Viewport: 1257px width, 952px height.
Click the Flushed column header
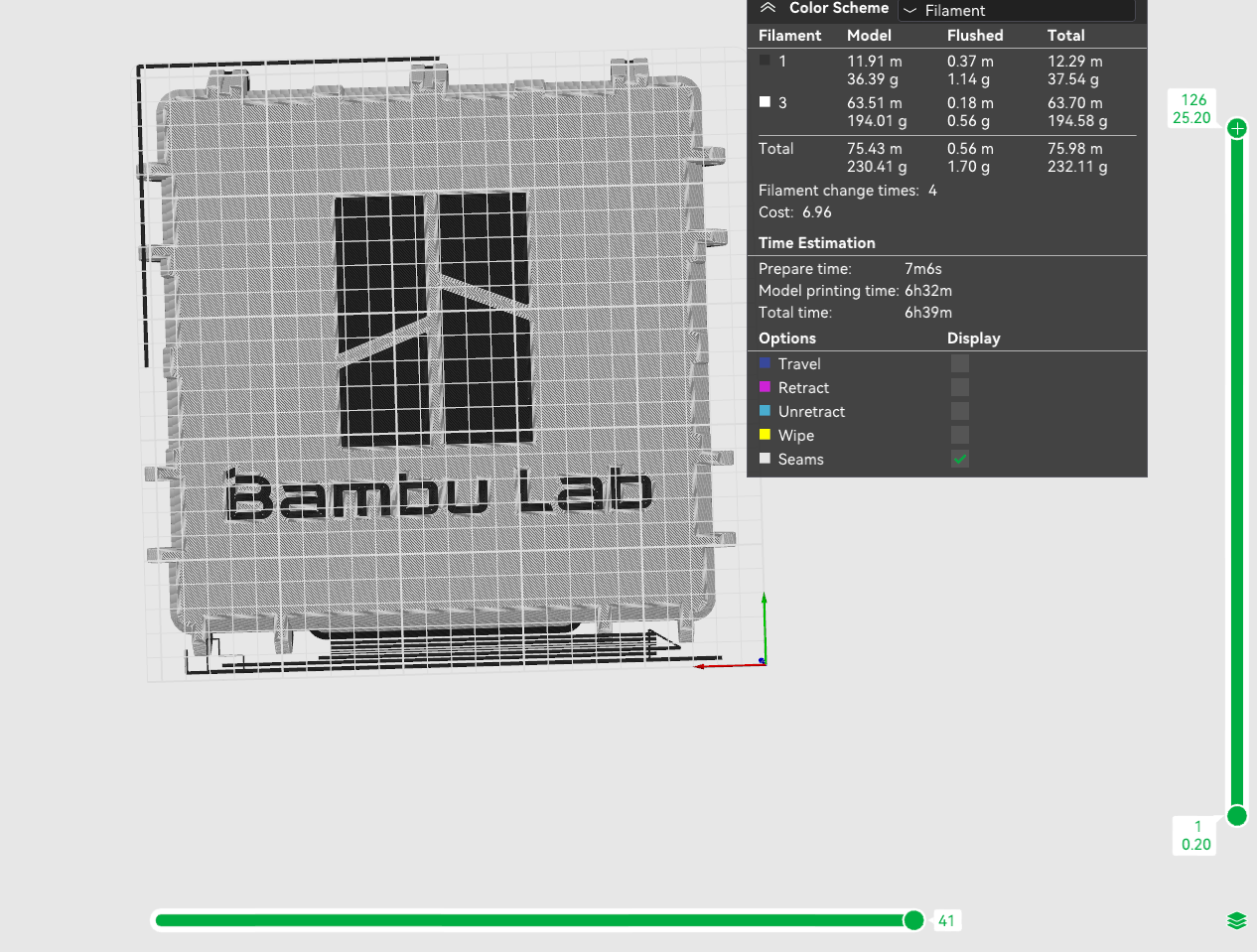click(x=975, y=35)
